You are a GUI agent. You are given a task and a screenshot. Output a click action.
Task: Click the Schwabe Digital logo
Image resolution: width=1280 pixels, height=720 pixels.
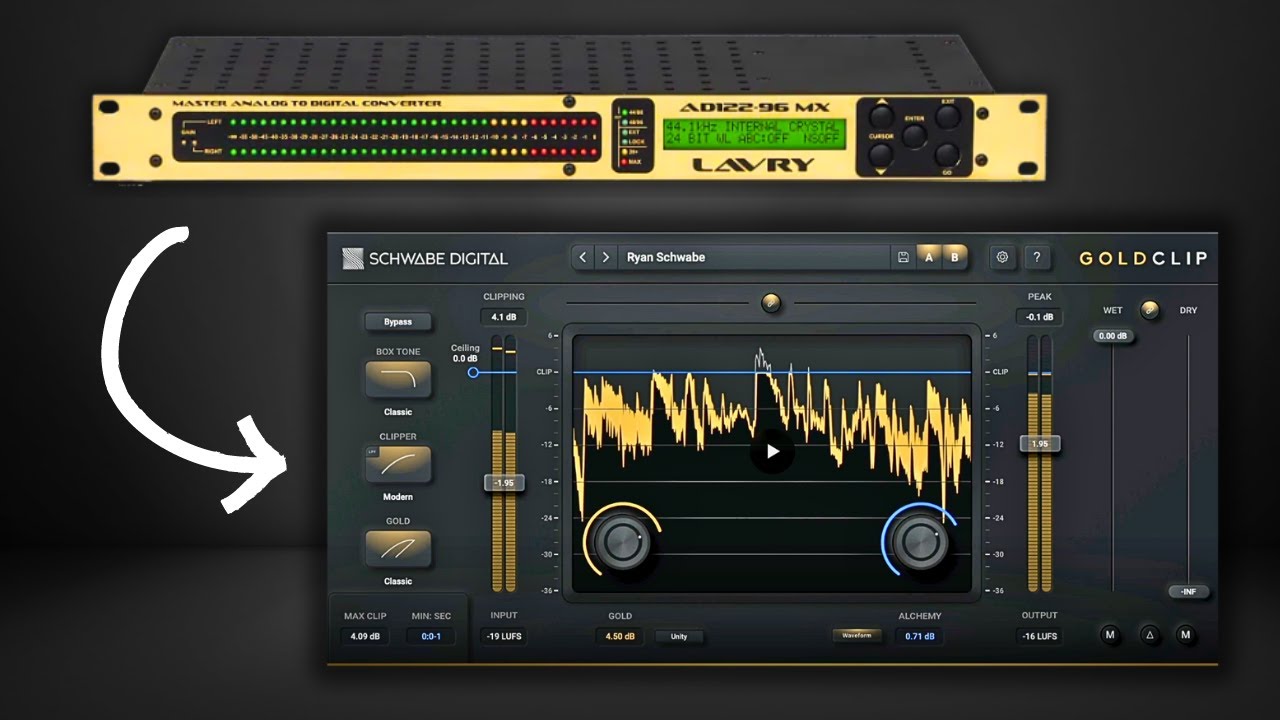click(x=425, y=258)
